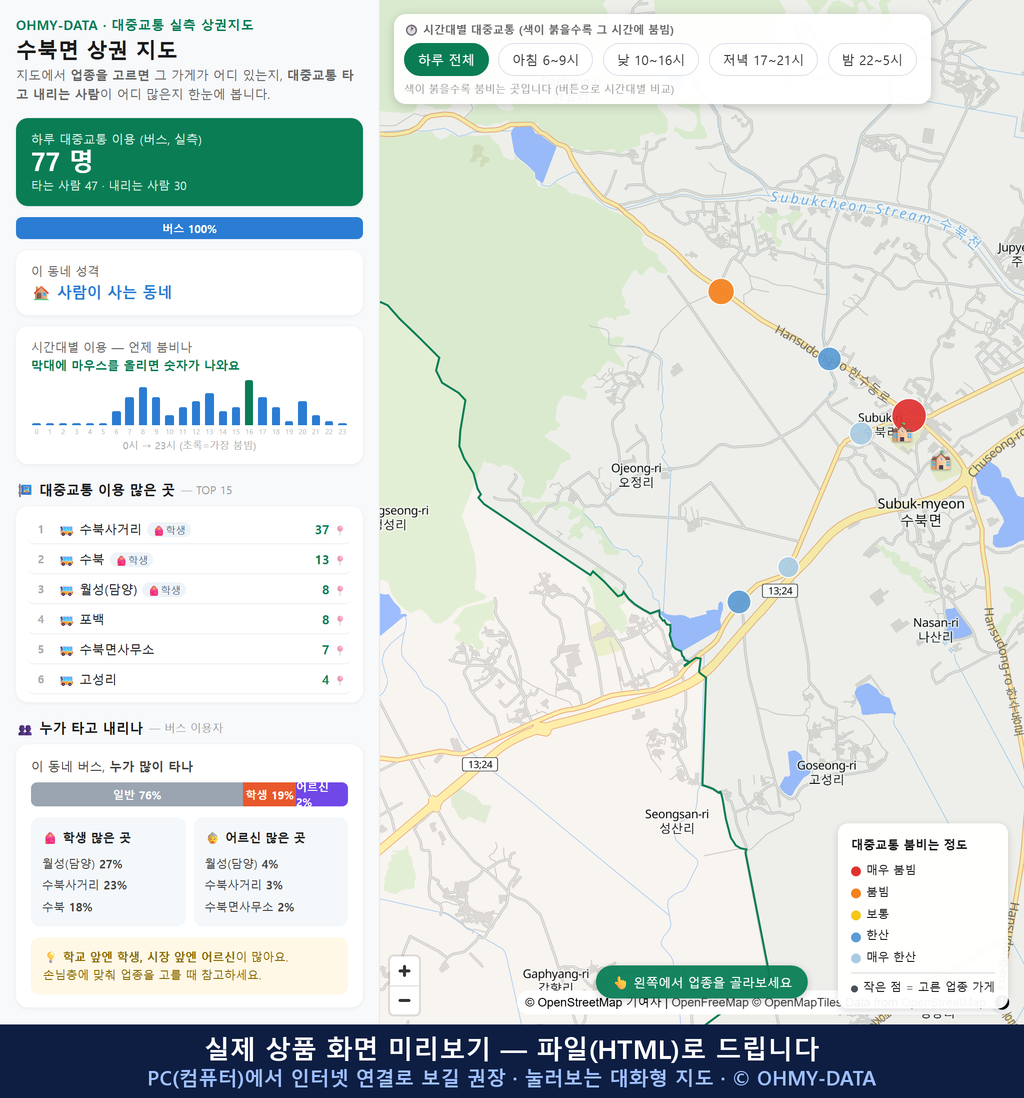Click the 77 명 daily ridership figure
The height and width of the screenshot is (1098, 1024).
[62, 162]
